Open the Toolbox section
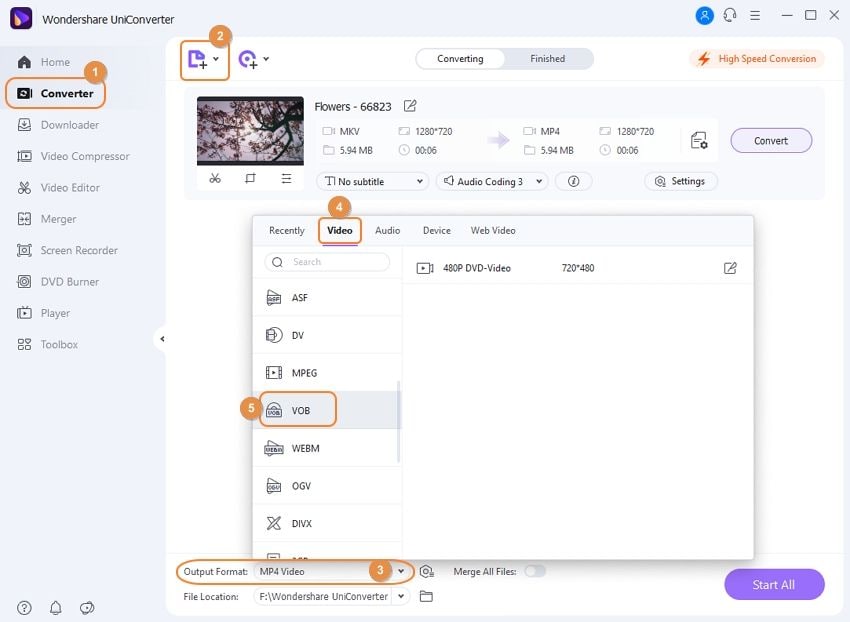This screenshot has width=850, height=622. click(x=47, y=345)
